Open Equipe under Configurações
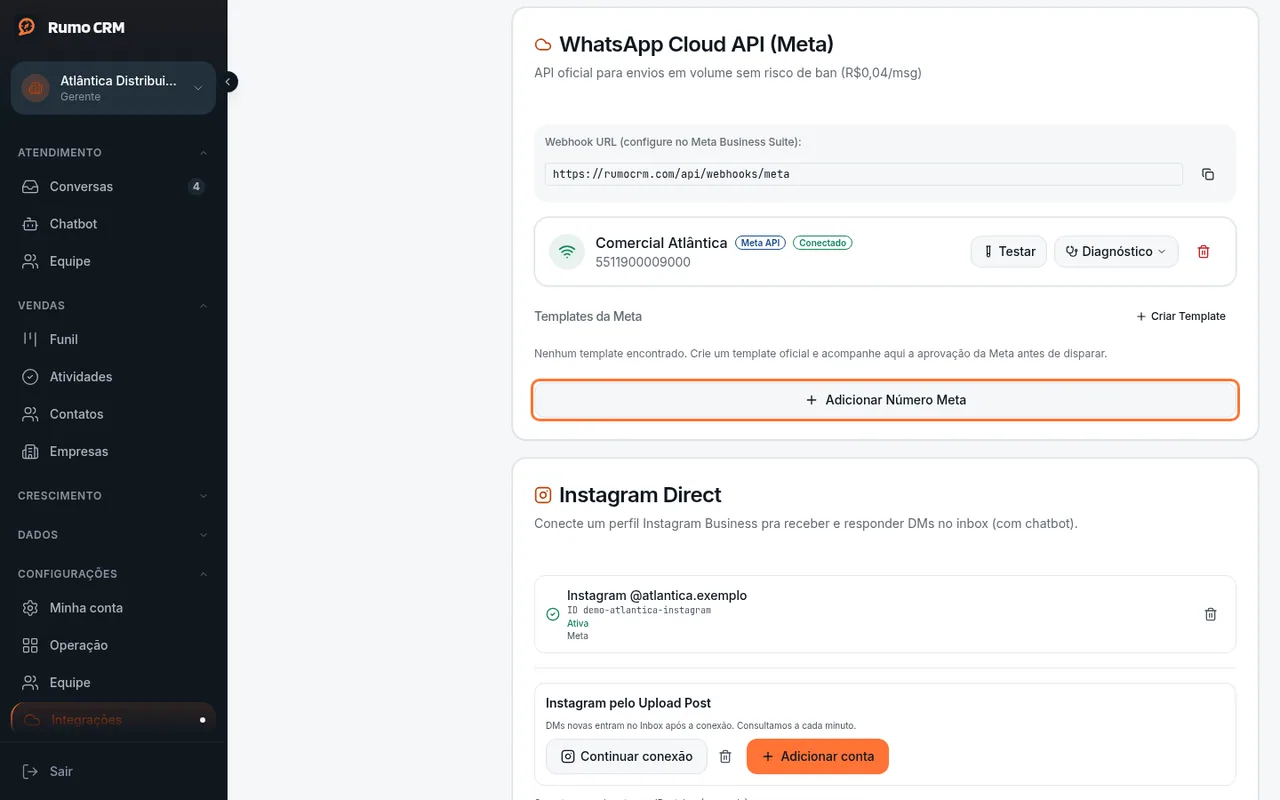 click(x=113, y=683)
